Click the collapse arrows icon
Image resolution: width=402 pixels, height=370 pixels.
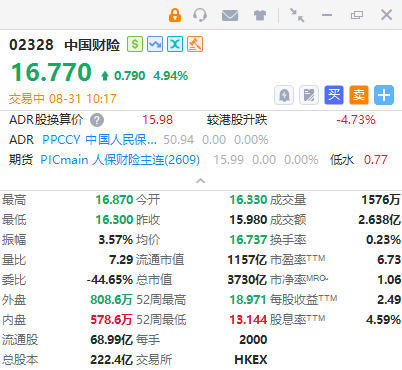(297, 15)
